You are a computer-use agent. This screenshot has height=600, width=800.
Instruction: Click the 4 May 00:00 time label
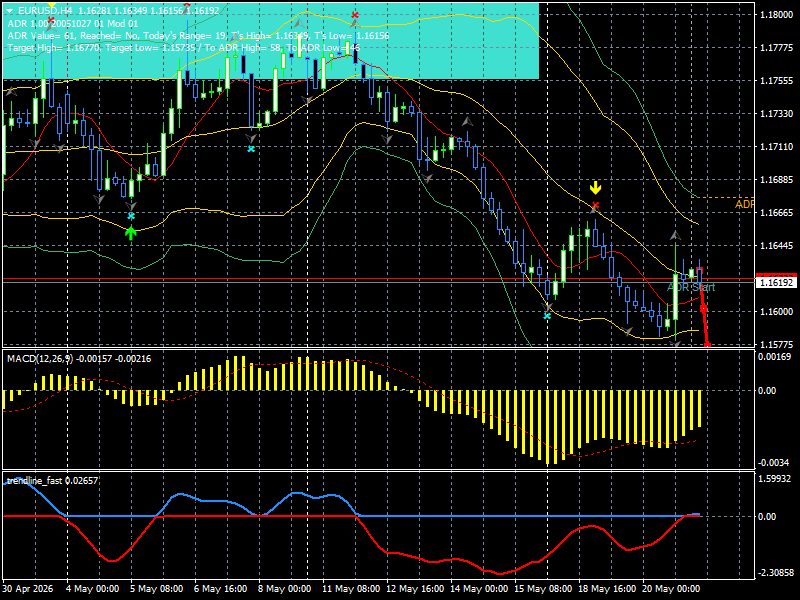tap(93, 589)
